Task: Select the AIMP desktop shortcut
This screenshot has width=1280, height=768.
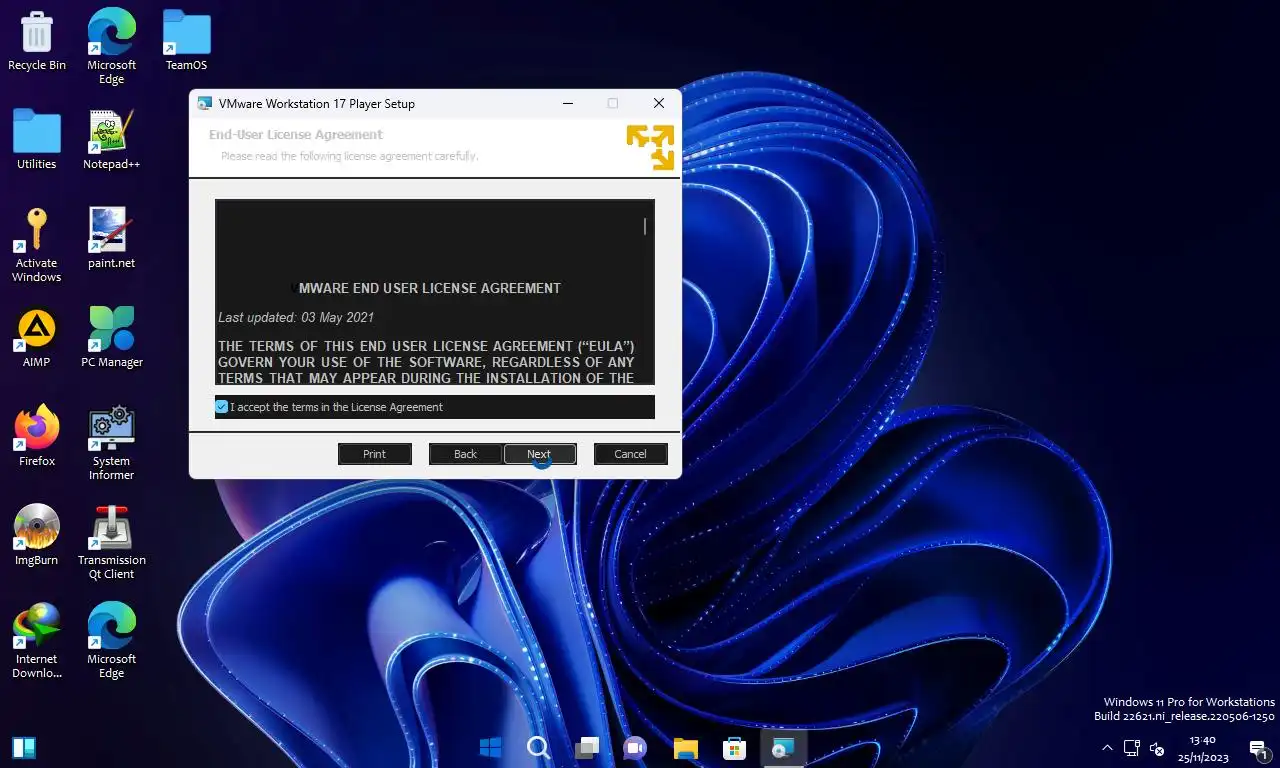Action: [x=37, y=338]
